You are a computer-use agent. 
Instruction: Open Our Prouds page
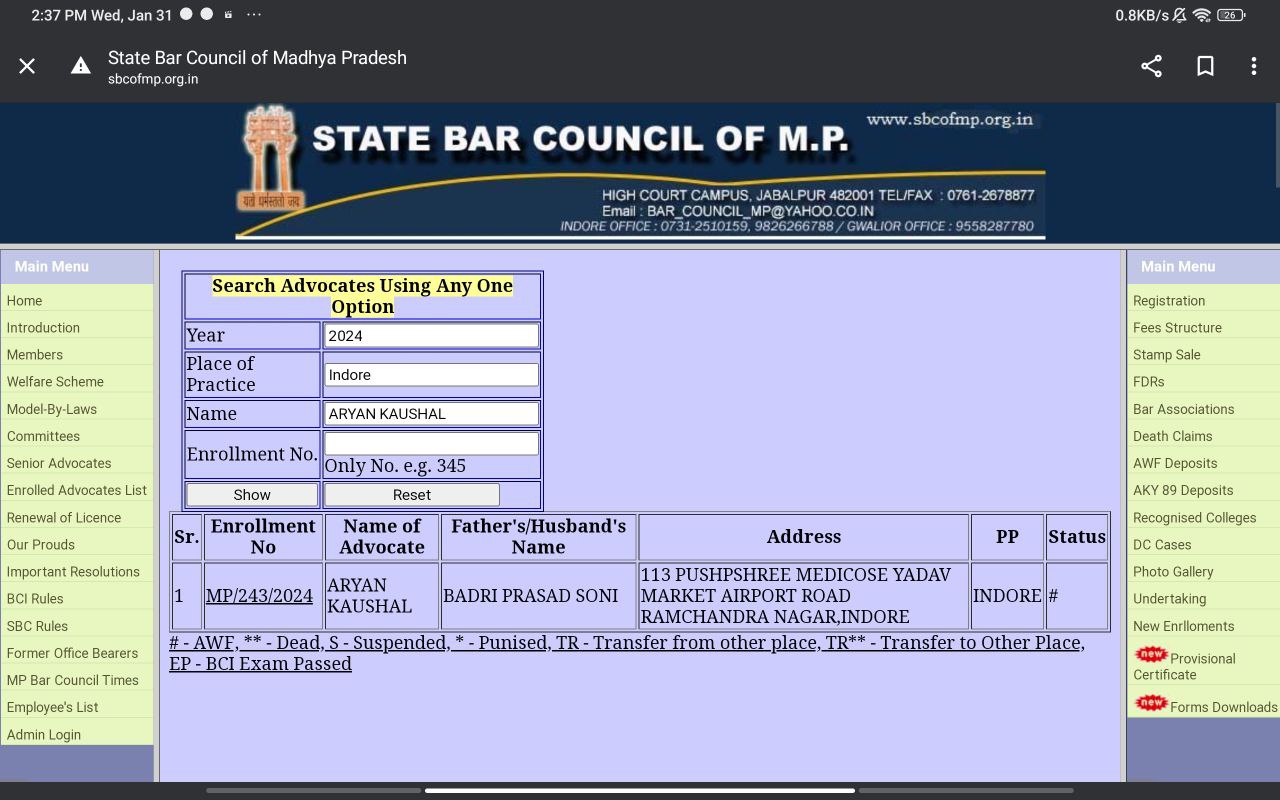click(x=41, y=545)
